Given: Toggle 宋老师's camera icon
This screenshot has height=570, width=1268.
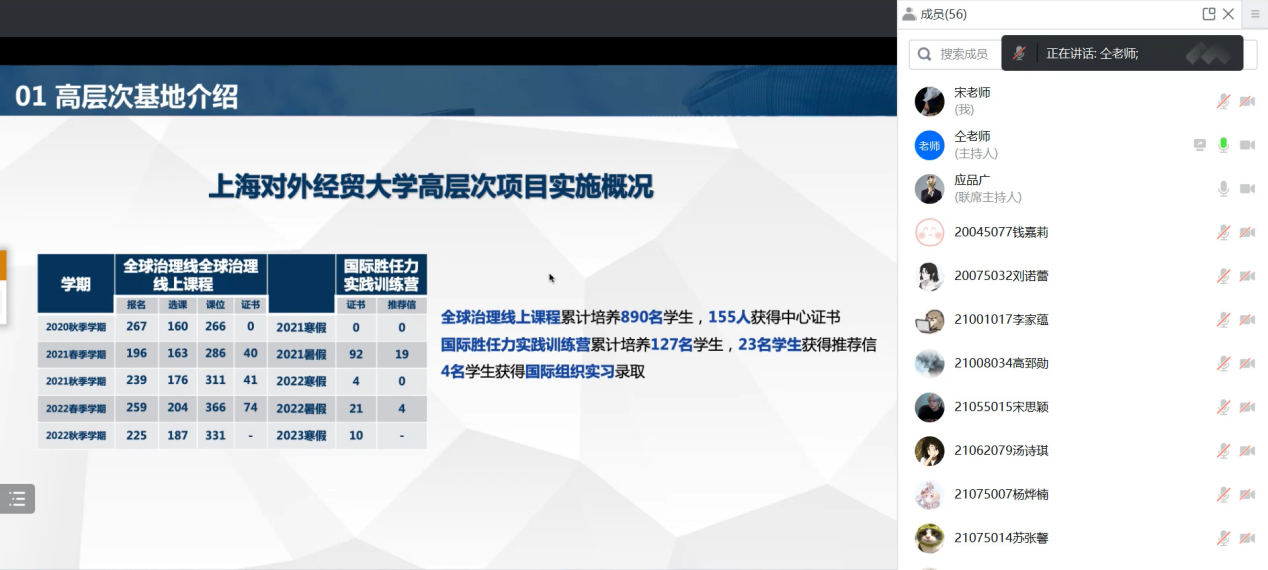Looking at the screenshot, I should click(x=1247, y=101).
